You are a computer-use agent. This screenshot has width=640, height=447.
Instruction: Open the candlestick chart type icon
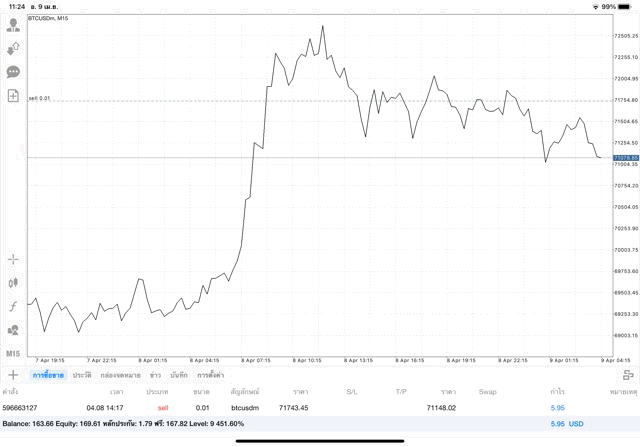(13, 283)
